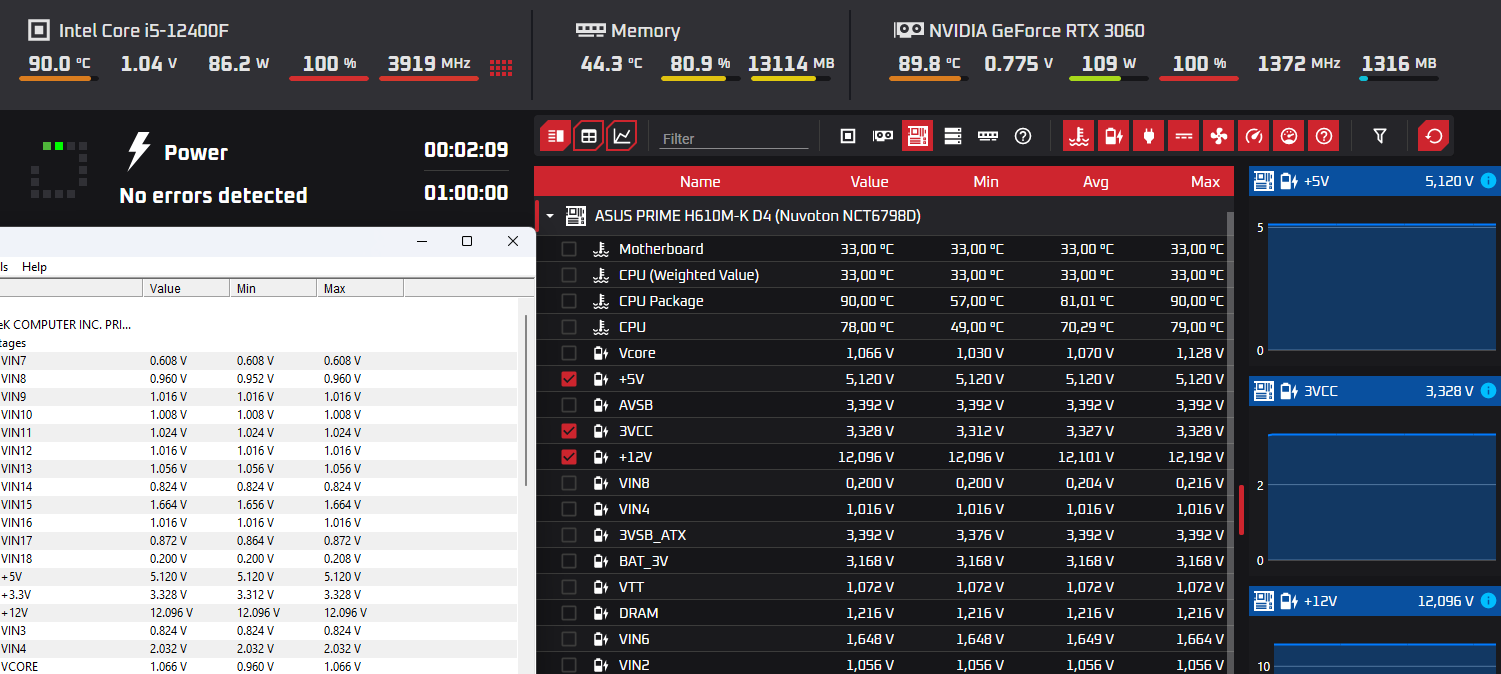Click the Power test lightning bolt icon
Screen dimensions: 1501x674
138,152
